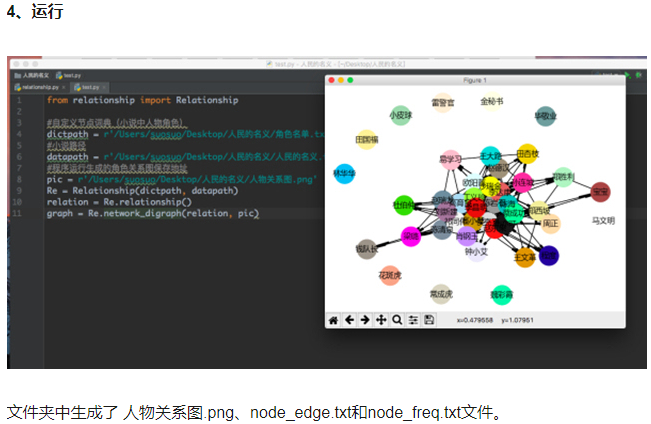The image size is (651, 424).
Task: Click the datapath variable on line 6
Action: pos(67,157)
